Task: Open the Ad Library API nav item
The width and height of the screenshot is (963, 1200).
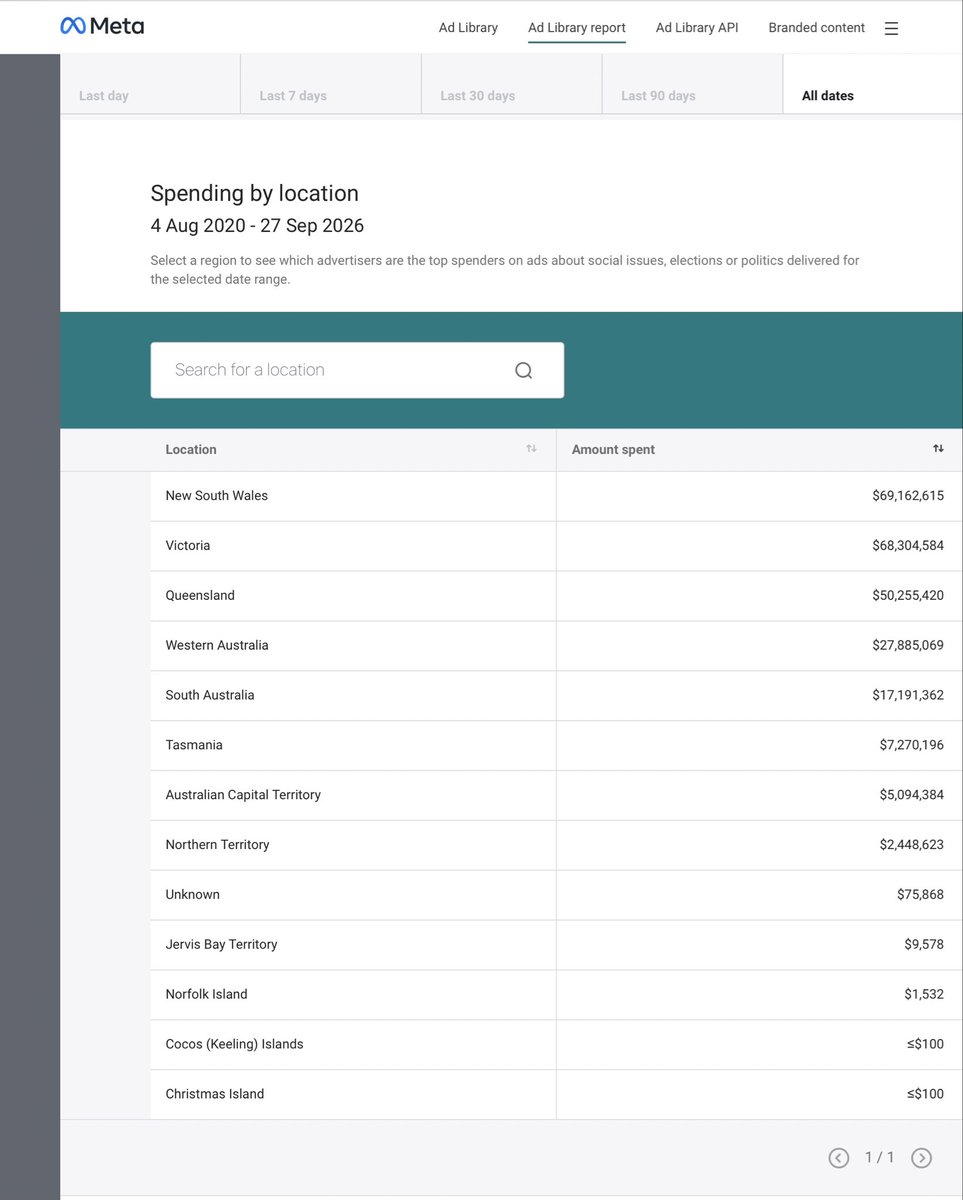Action: (x=697, y=28)
